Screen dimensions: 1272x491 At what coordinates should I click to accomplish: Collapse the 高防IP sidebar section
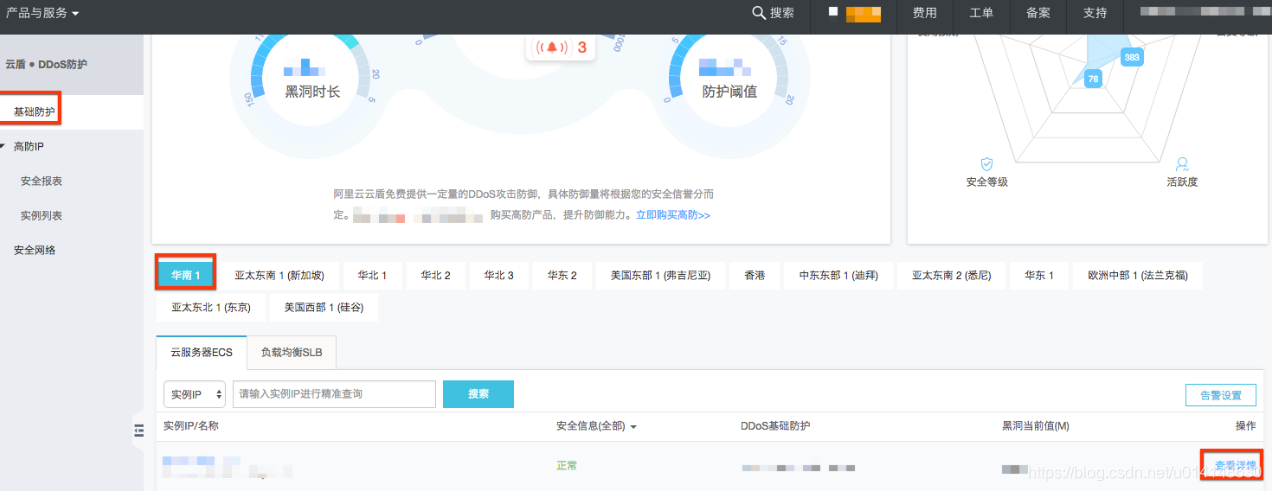point(4,146)
